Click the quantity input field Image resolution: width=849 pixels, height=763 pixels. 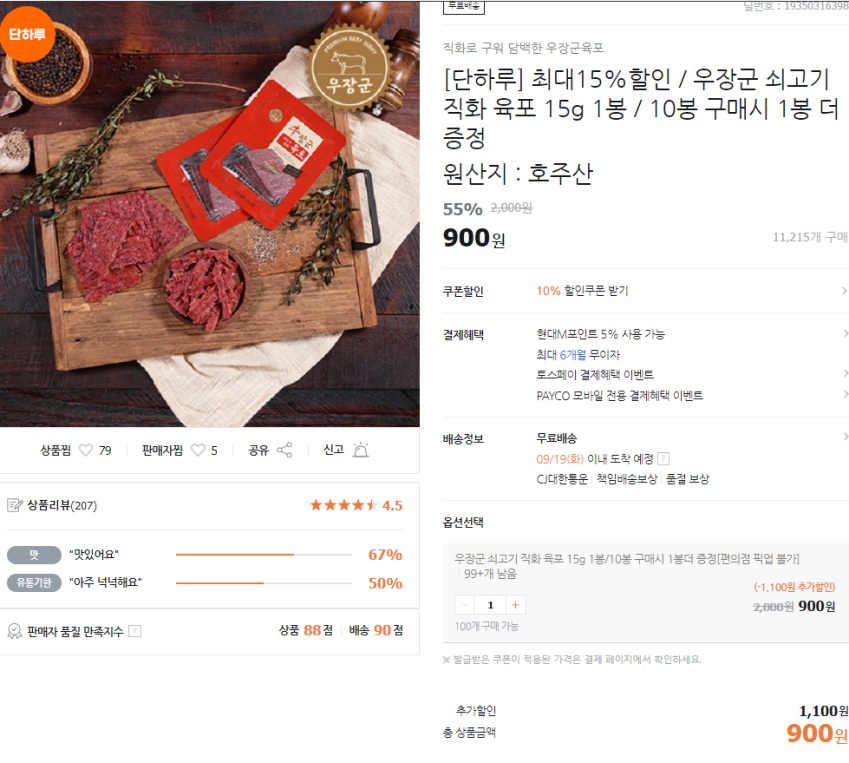tap(491, 605)
